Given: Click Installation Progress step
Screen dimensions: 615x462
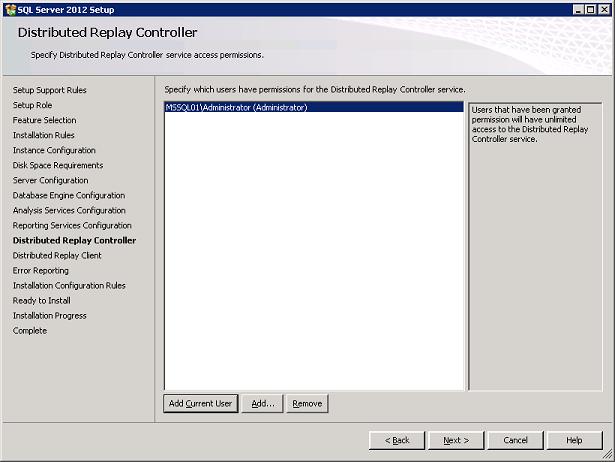Looking at the screenshot, I should (x=49, y=316).
